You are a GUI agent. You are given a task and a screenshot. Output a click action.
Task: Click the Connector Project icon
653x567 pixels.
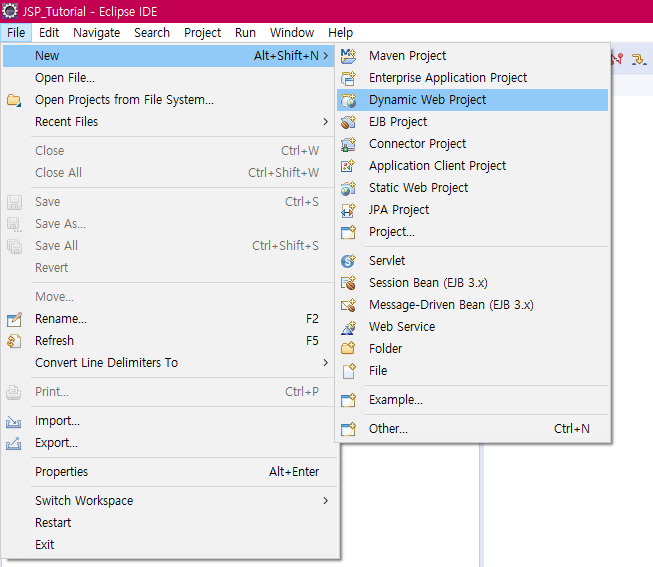click(x=348, y=144)
